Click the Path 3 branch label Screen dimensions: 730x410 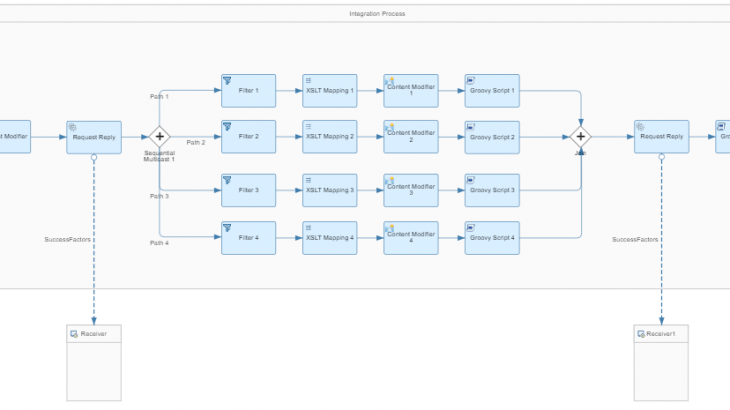159,196
